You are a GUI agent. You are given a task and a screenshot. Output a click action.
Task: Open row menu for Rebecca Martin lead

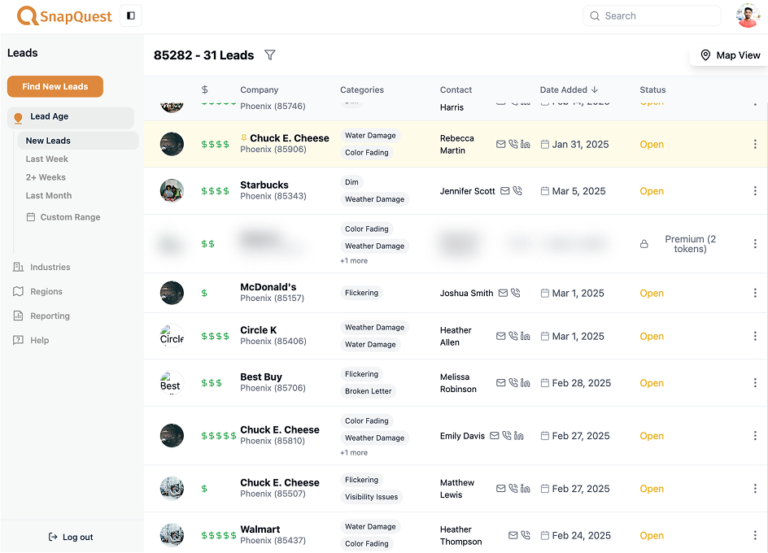[755, 144]
